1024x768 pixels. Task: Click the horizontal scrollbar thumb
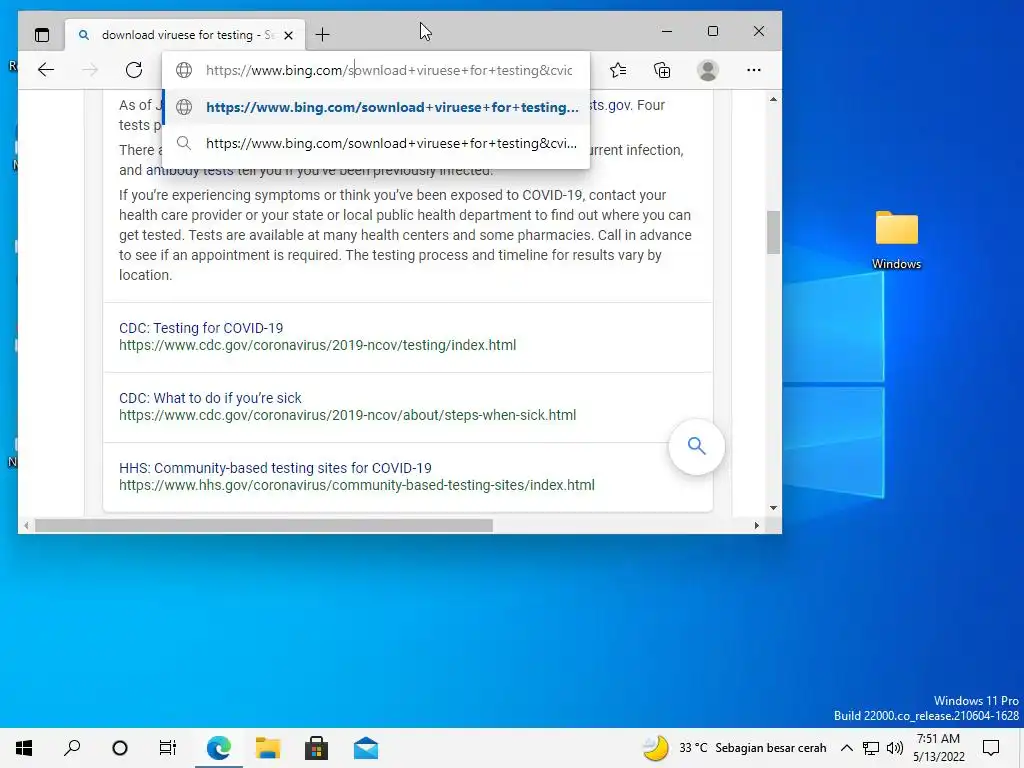(264, 525)
